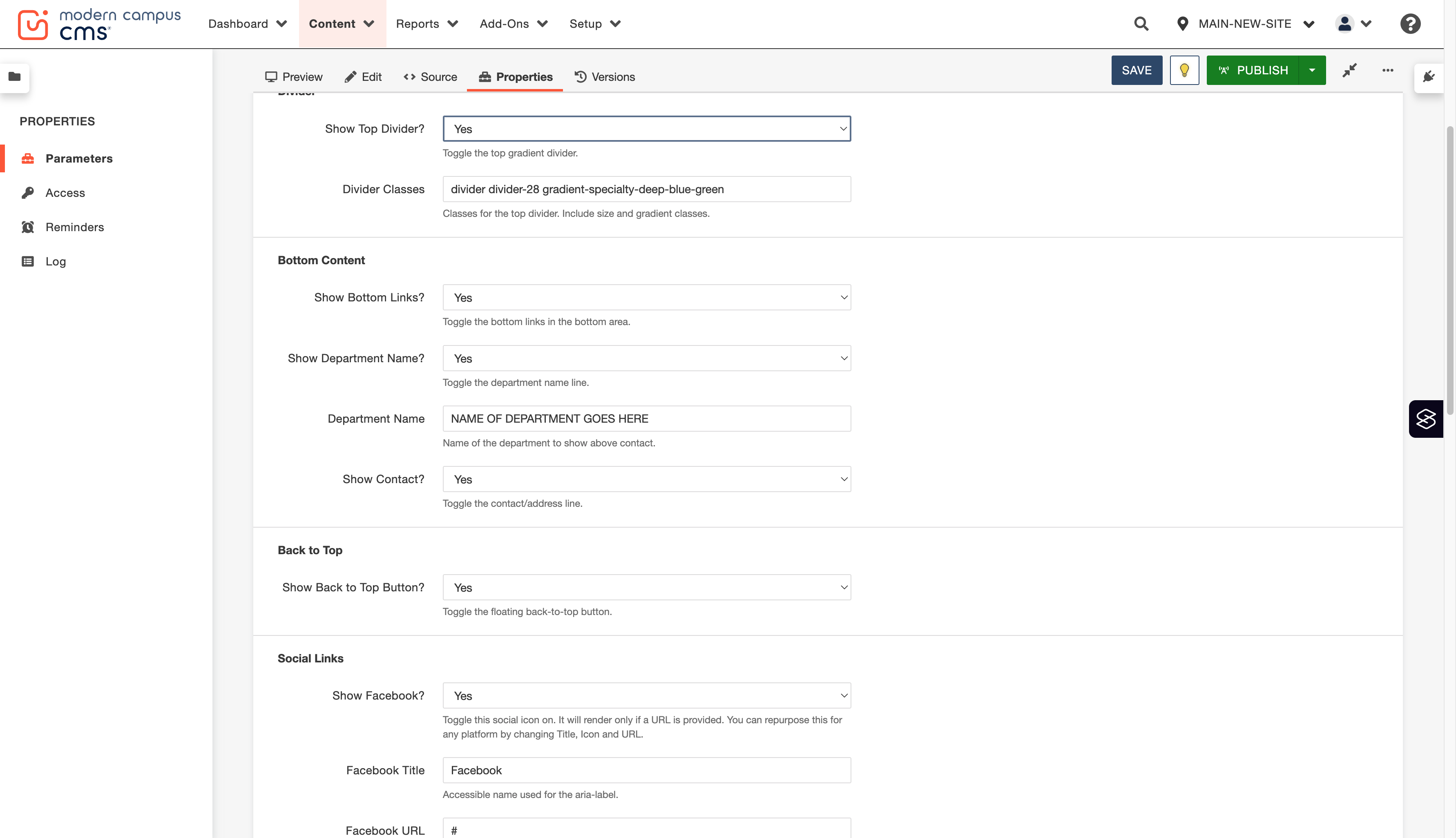
Task: Open Reminders with alarm clock icon
Action: point(62,227)
